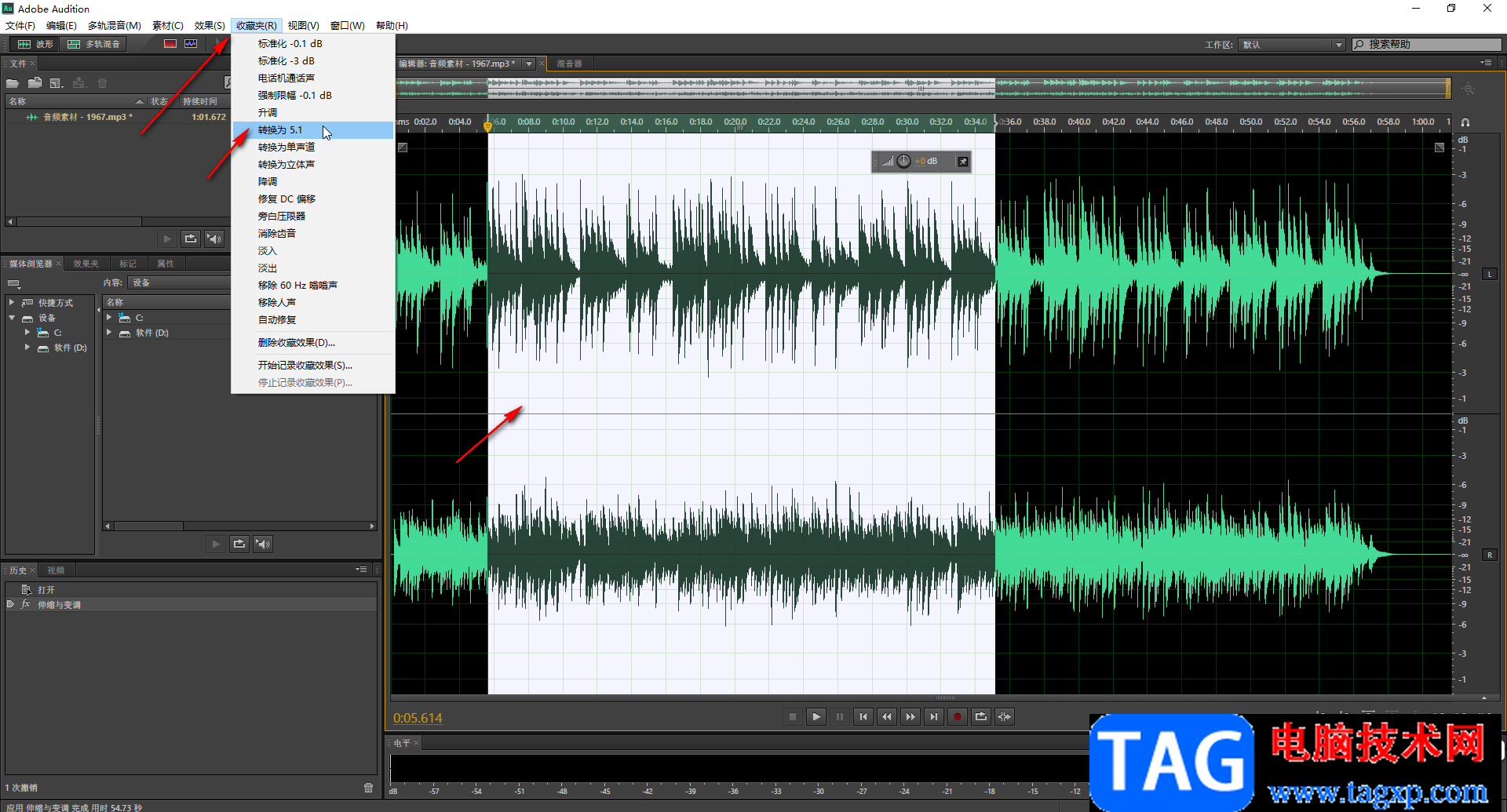Click the 多轨混音 view button
This screenshot has height=812, width=1507.
click(94, 44)
